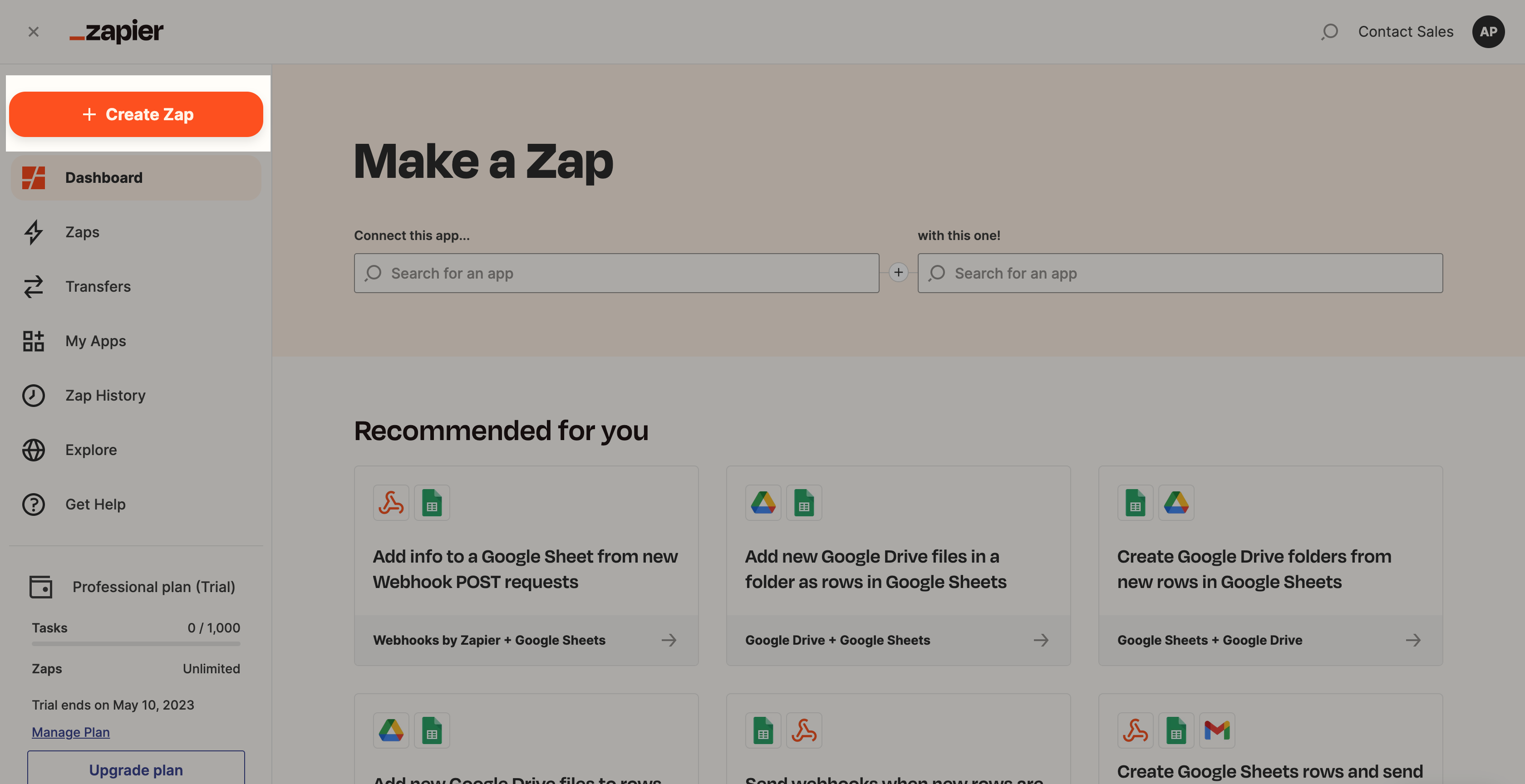1525x784 pixels.
Task: Click the Get Help question mark icon
Action: tap(33, 504)
